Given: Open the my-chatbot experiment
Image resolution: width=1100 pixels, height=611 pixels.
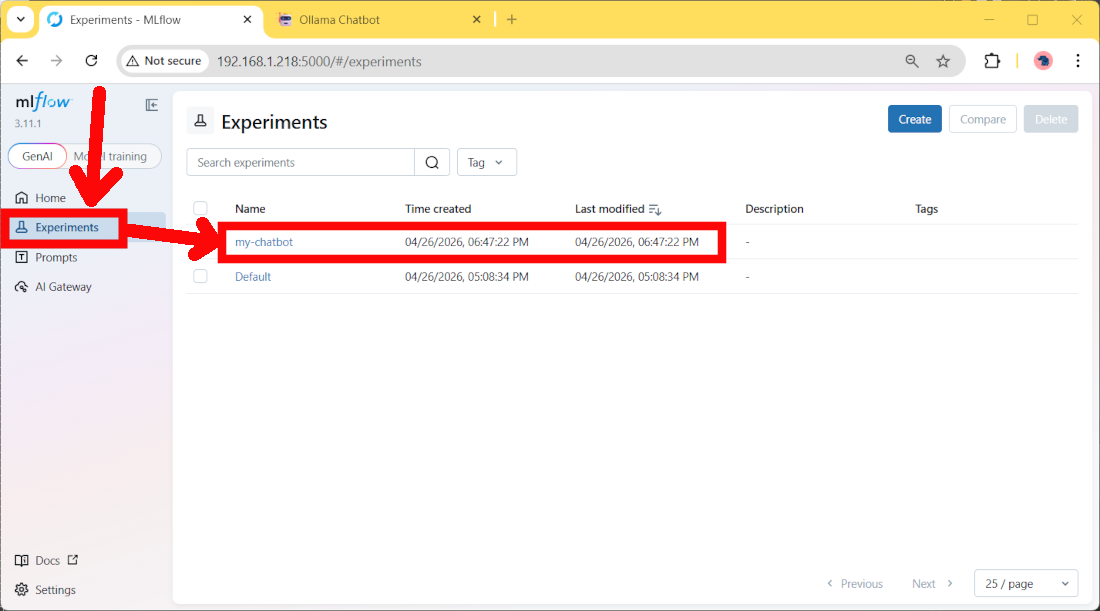Looking at the screenshot, I should (264, 241).
